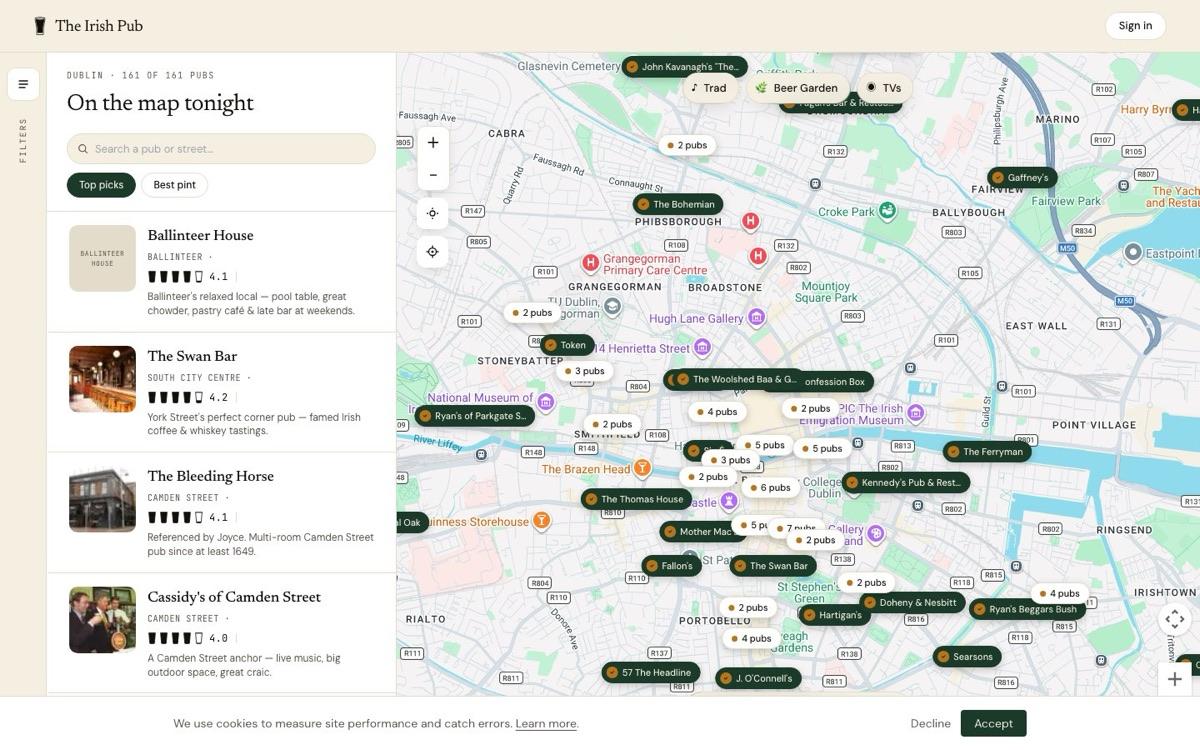Click Grangegorman Primary Care hospital icon
This screenshot has width=1200, height=750.
coord(591,263)
